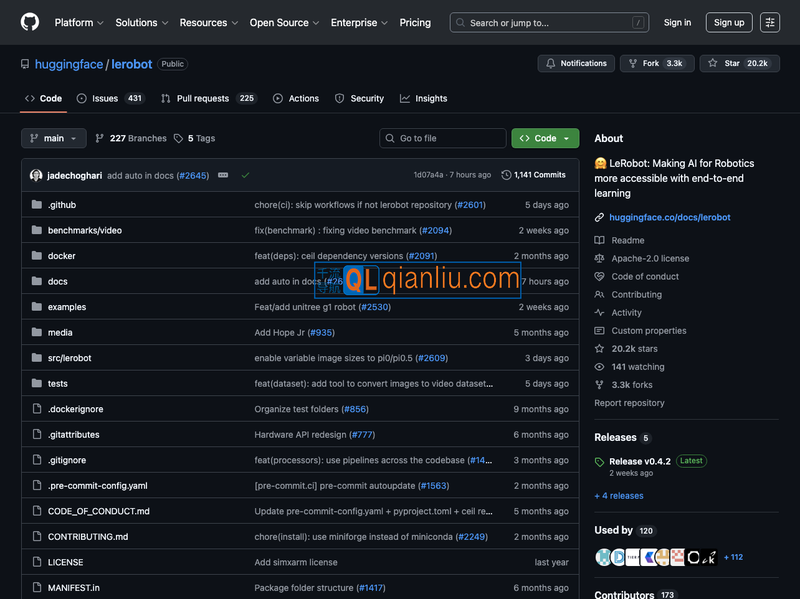Open the main branch dropdown

click(x=54, y=138)
